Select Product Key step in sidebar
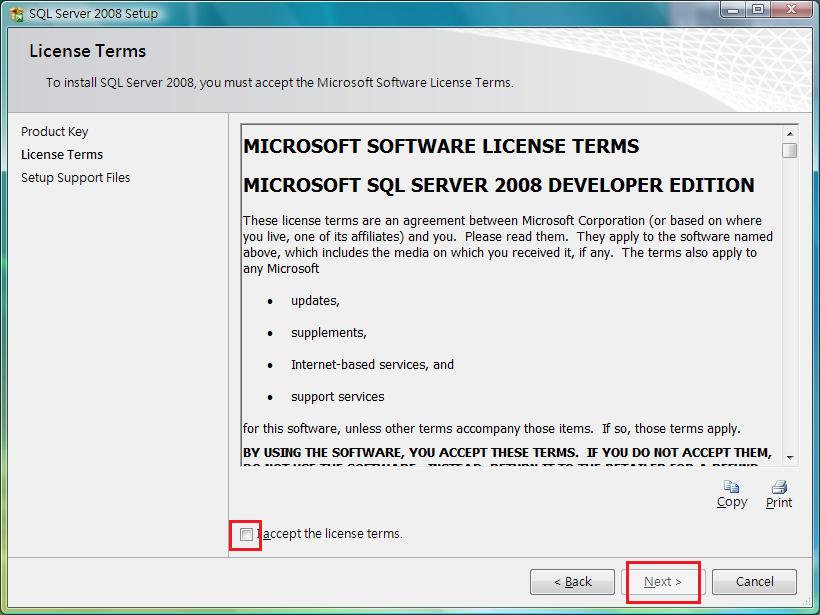This screenshot has height=615, width=820. pos(54,131)
